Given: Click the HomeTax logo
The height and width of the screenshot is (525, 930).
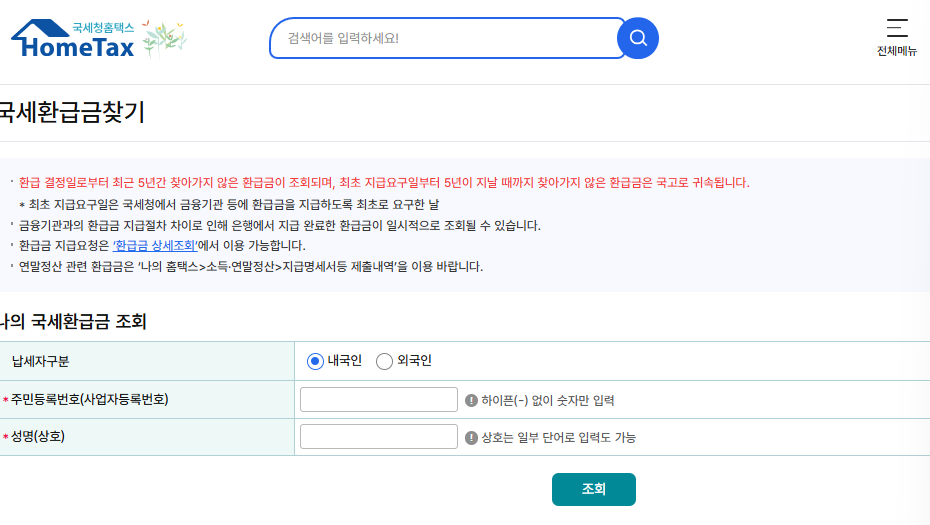Looking at the screenshot, I should tap(73, 39).
